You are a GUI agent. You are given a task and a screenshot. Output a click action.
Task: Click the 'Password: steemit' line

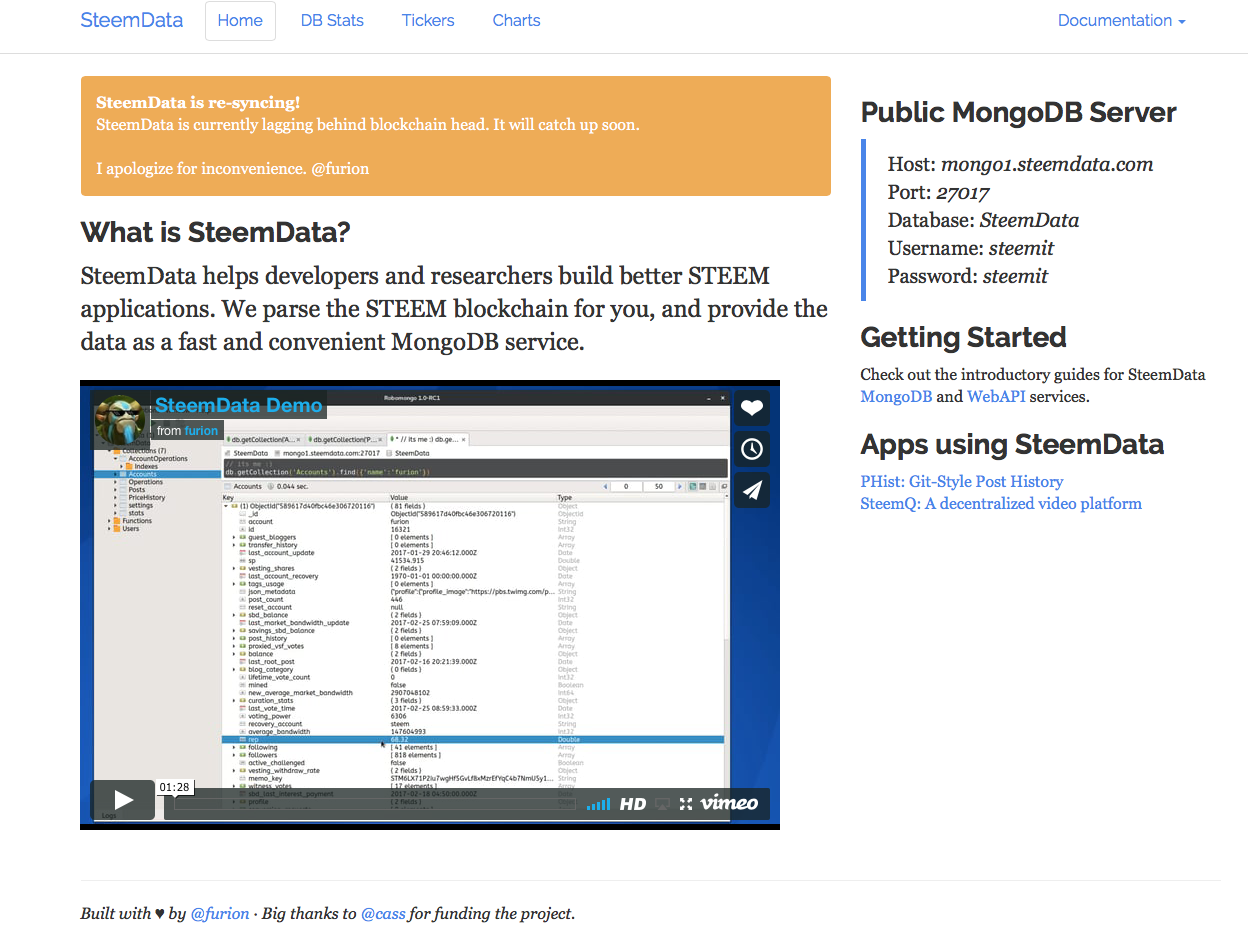[x=968, y=276]
